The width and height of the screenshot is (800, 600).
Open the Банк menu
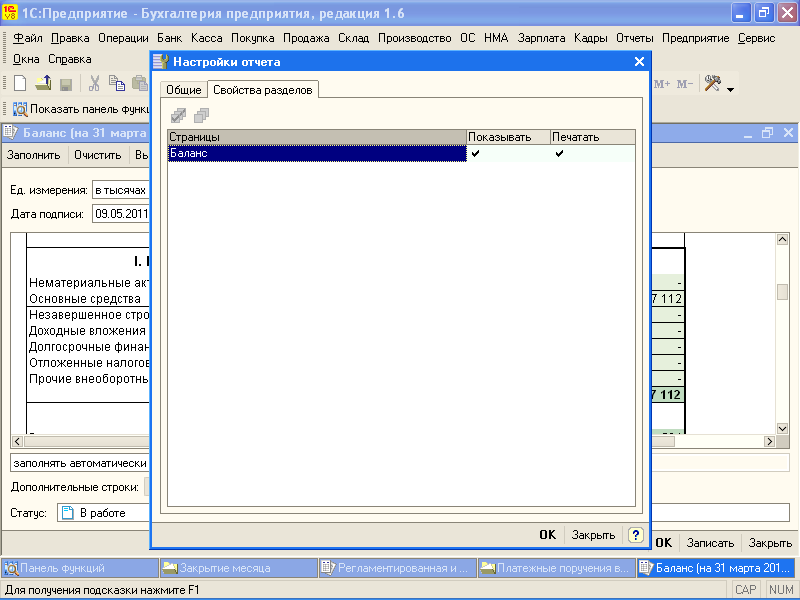point(169,38)
